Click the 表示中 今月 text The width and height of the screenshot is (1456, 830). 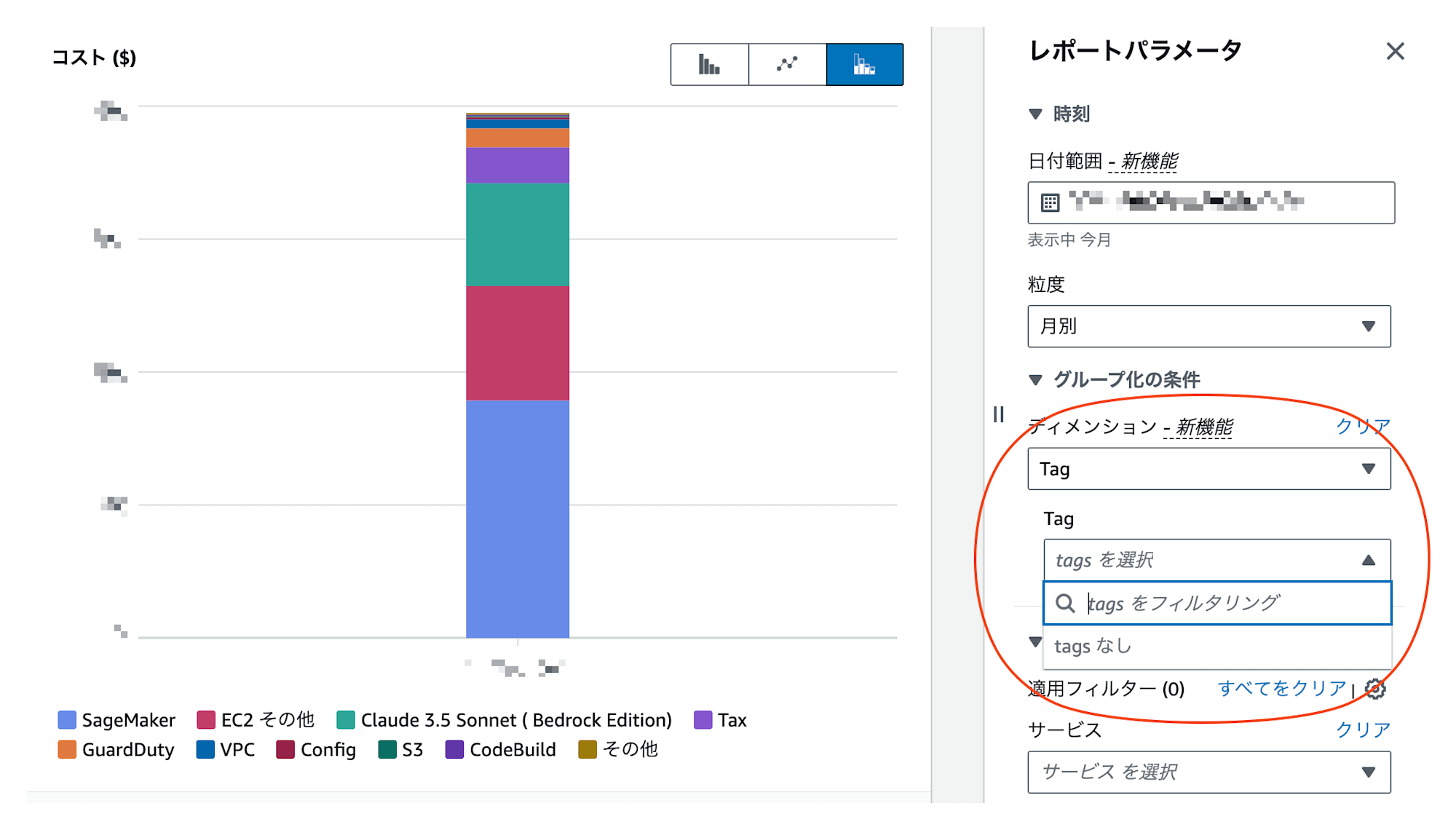(x=1069, y=240)
